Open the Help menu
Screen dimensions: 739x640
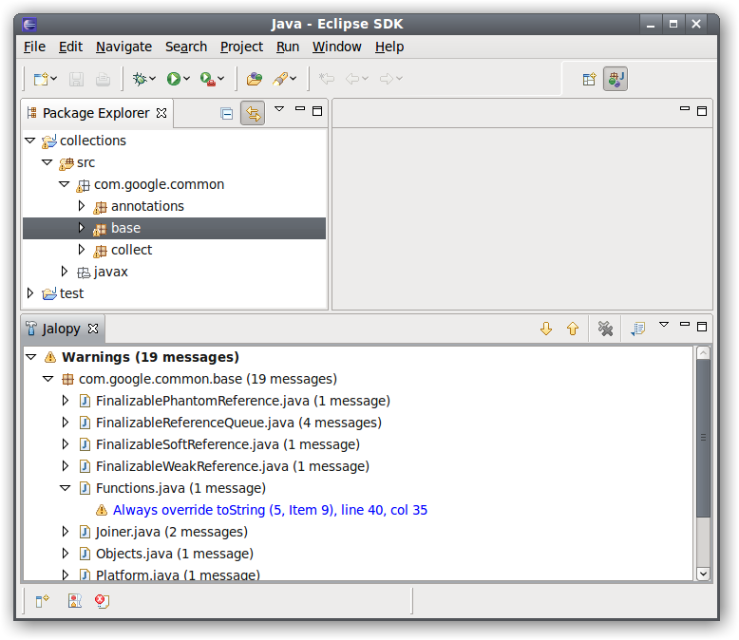click(389, 47)
